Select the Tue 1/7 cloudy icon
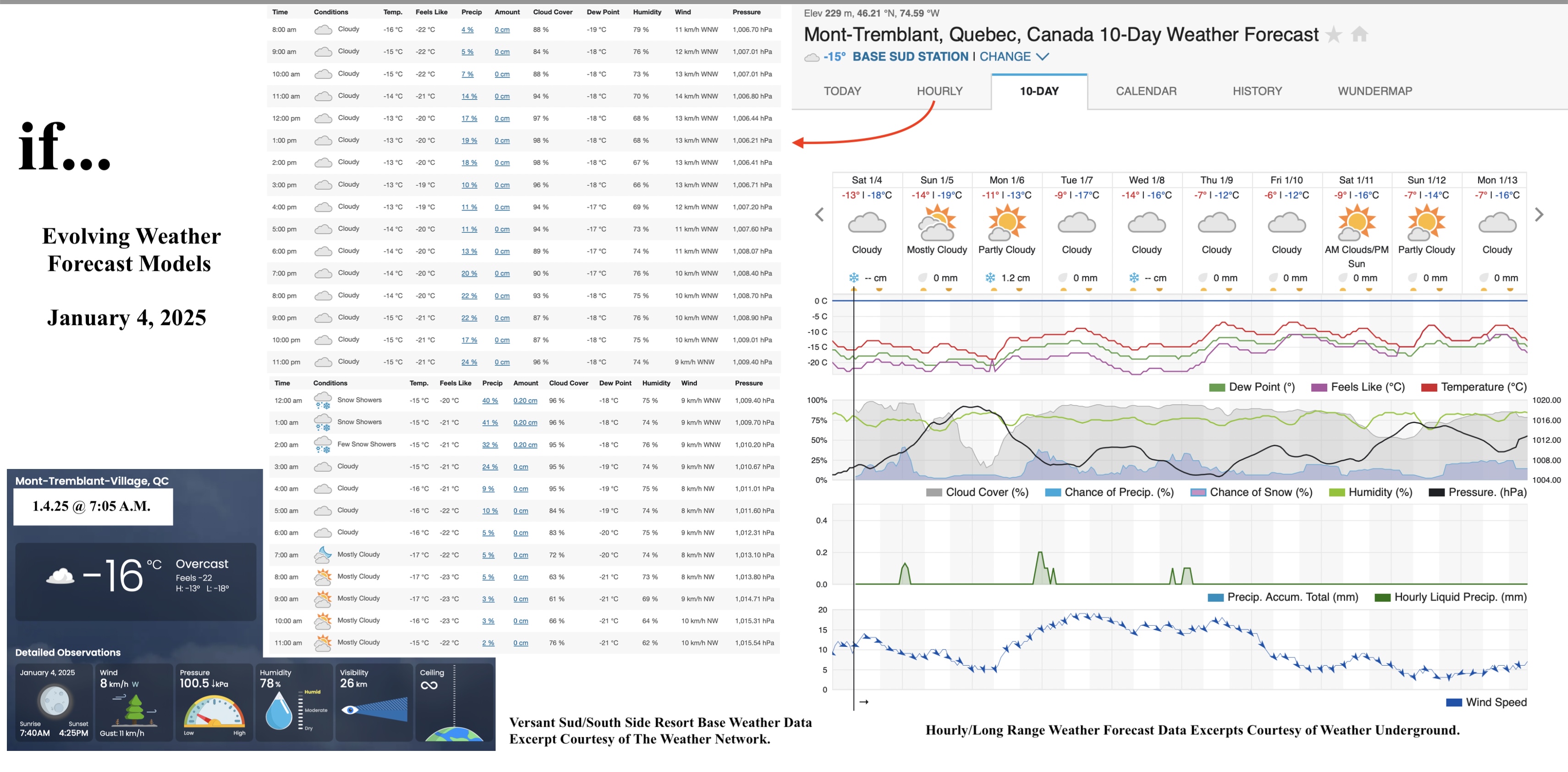Image resolution: width=1568 pixels, height=772 pixels. tap(1076, 222)
